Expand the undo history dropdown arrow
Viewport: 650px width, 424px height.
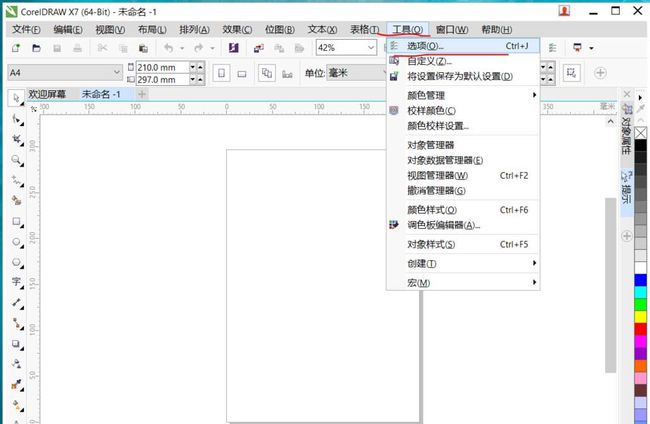pyautogui.click(x=182, y=48)
